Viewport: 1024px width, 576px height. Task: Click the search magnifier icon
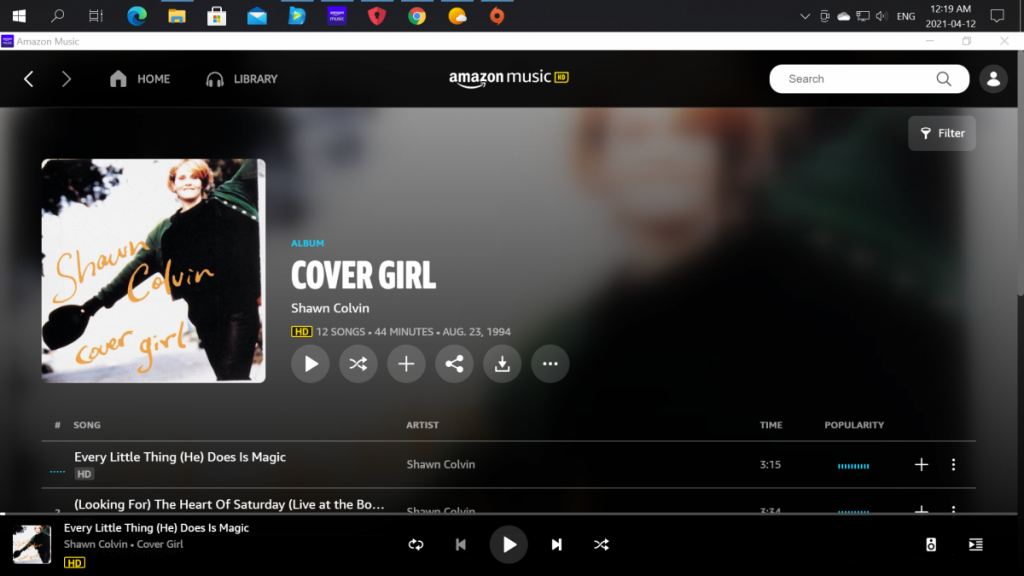[944, 79]
